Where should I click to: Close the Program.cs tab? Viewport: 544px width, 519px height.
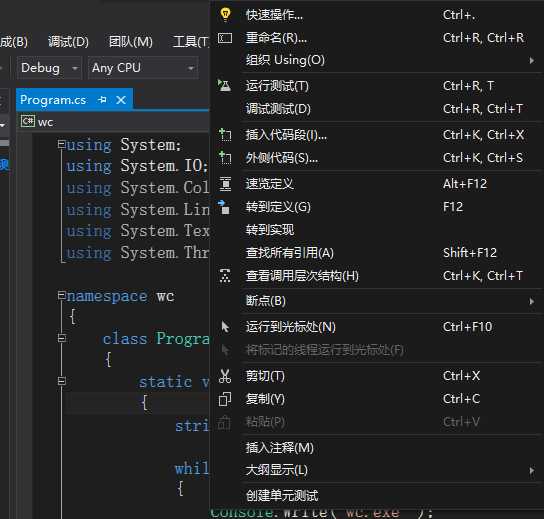click(121, 100)
